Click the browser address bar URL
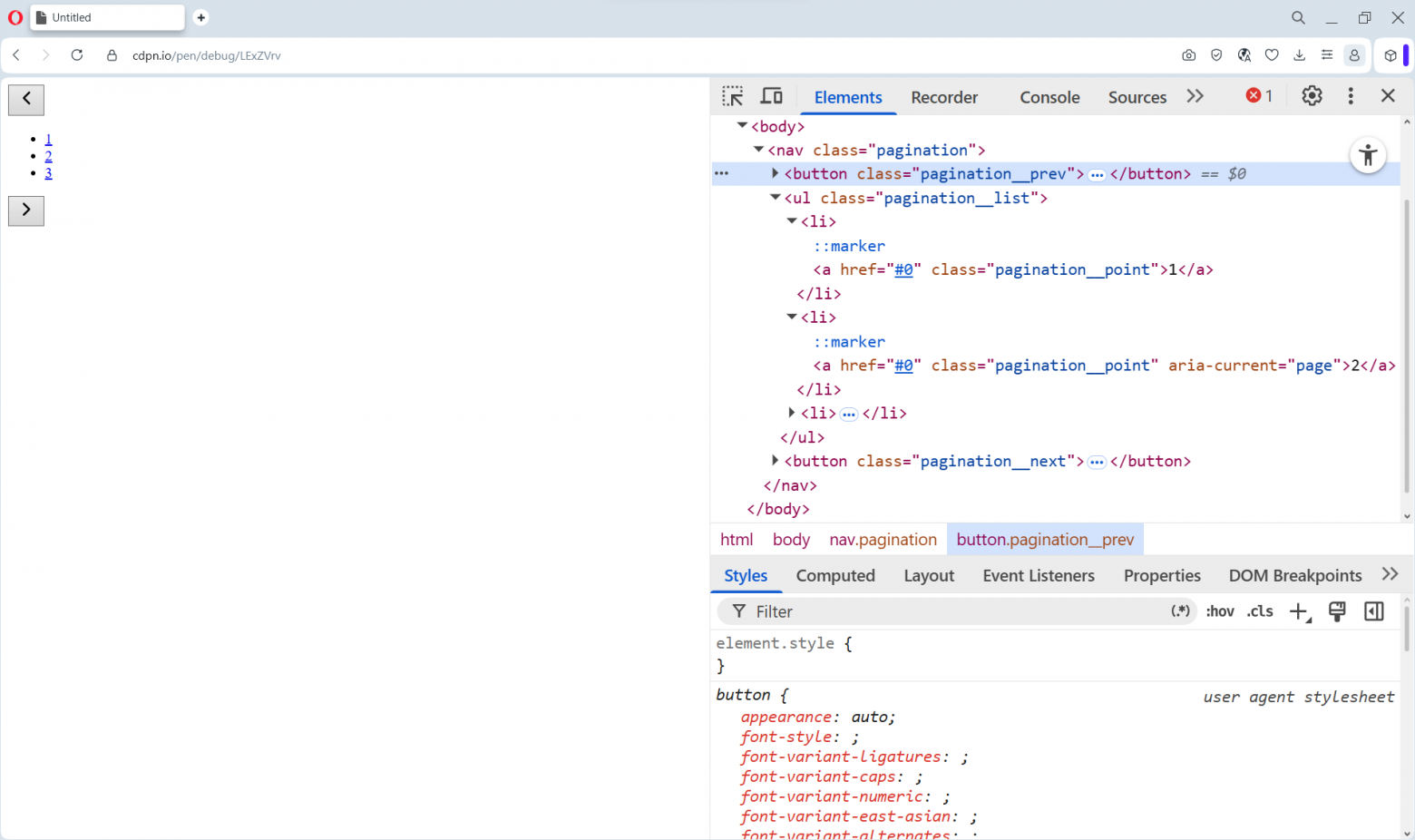Image resolution: width=1415 pixels, height=840 pixels. [x=206, y=55]
